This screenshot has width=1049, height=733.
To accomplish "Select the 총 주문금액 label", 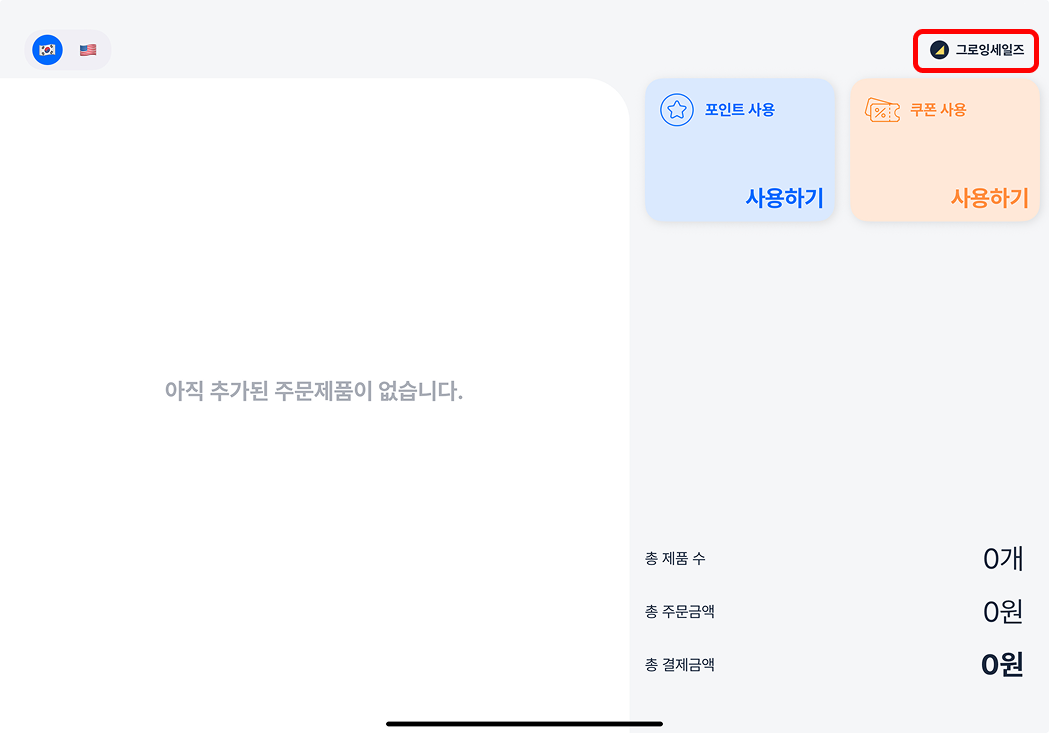I will pyautogui.click(x=680, y=611).
